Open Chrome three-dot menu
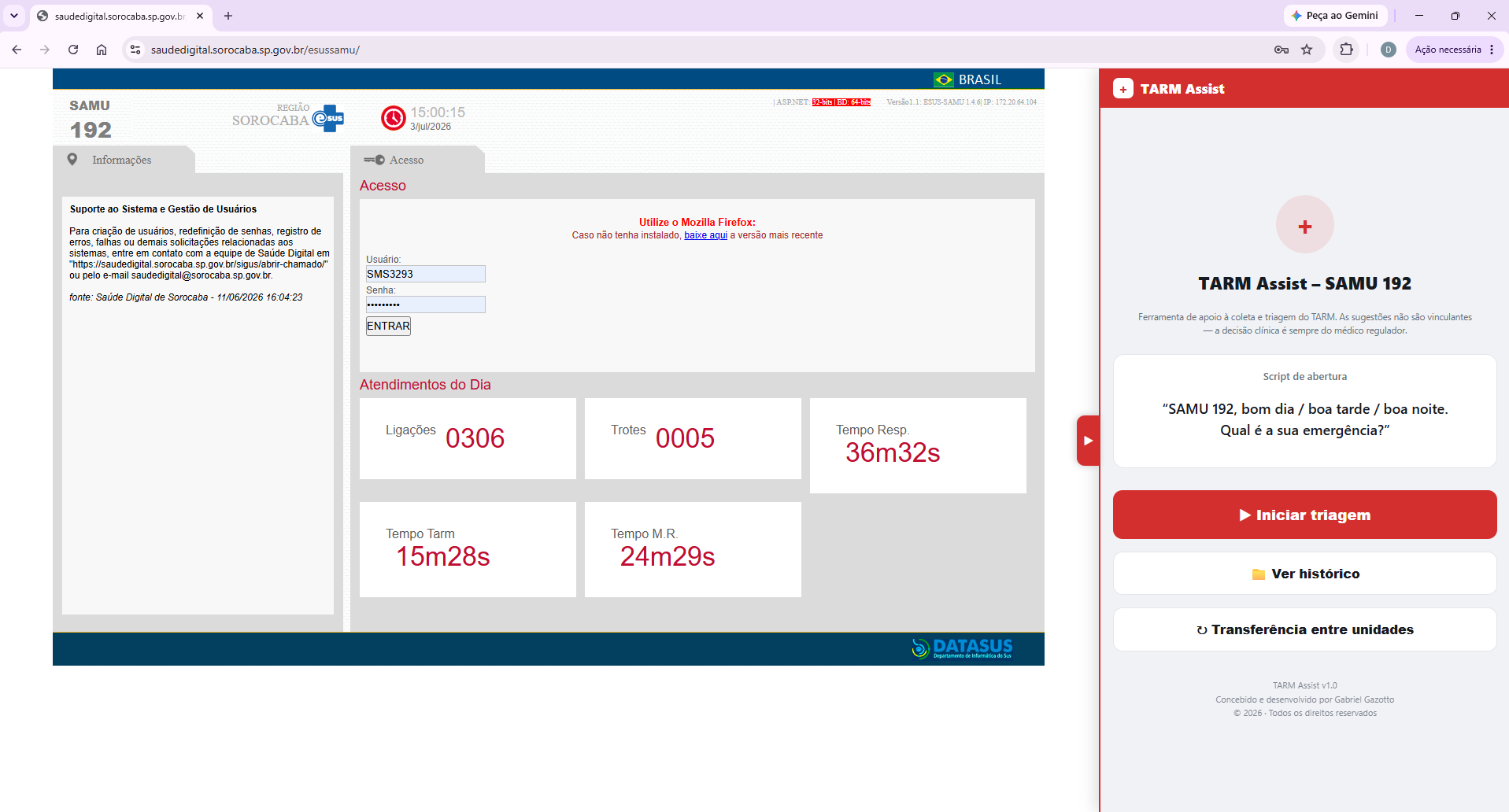The width and height of the screenshot is (1509, 812). click(x=1492, y=50)
